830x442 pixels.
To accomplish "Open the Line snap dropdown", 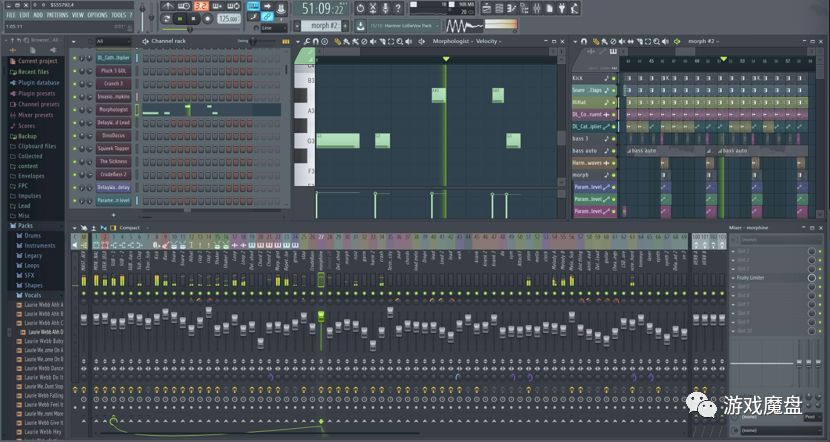I will (x=273, y=28).
